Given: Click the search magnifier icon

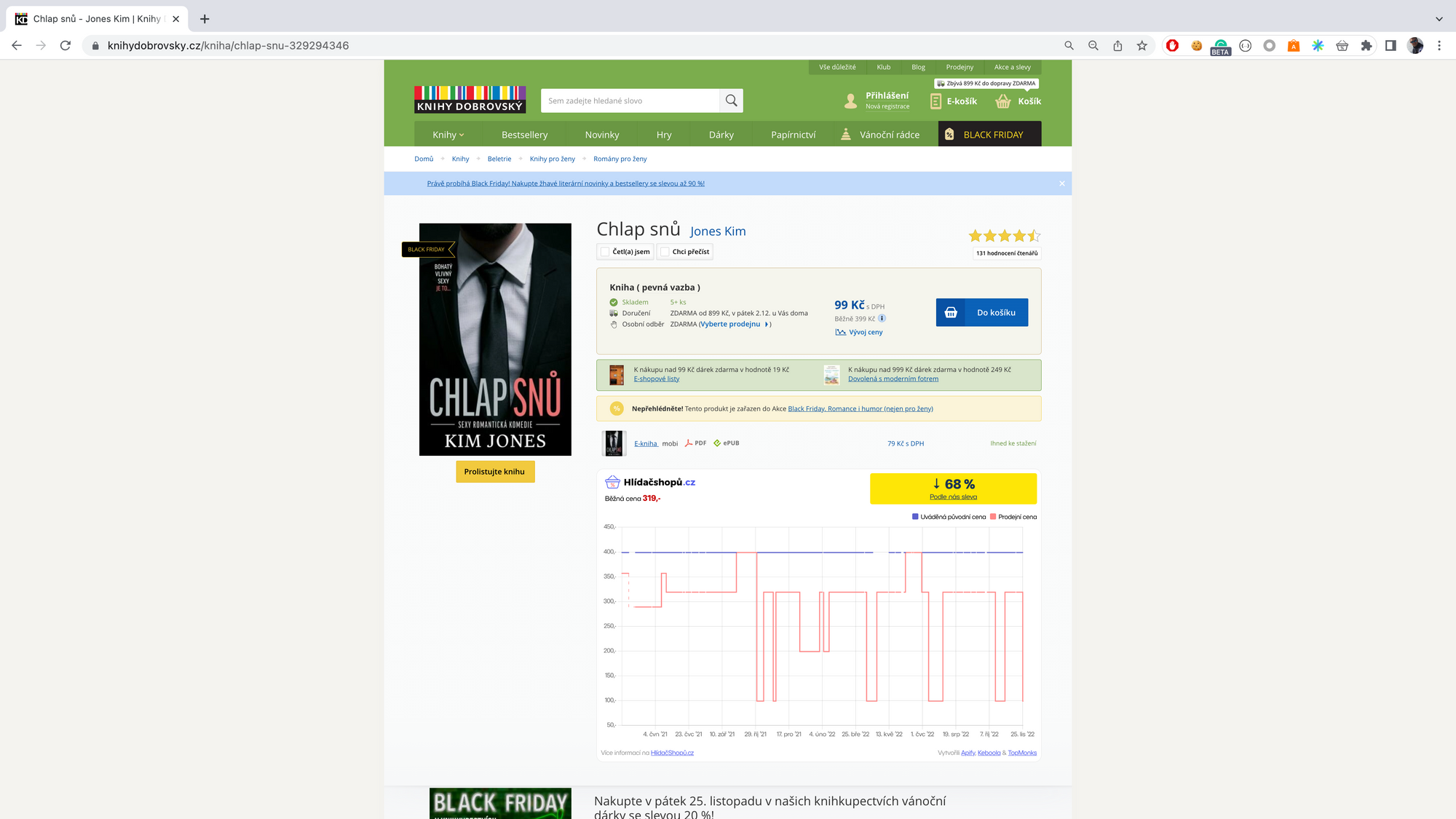Looking at the screenshot, I should (732, 100).
